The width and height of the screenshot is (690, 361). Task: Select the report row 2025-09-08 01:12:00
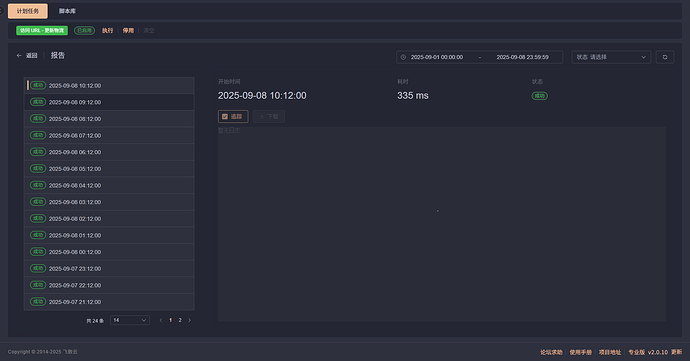[109, 235]
